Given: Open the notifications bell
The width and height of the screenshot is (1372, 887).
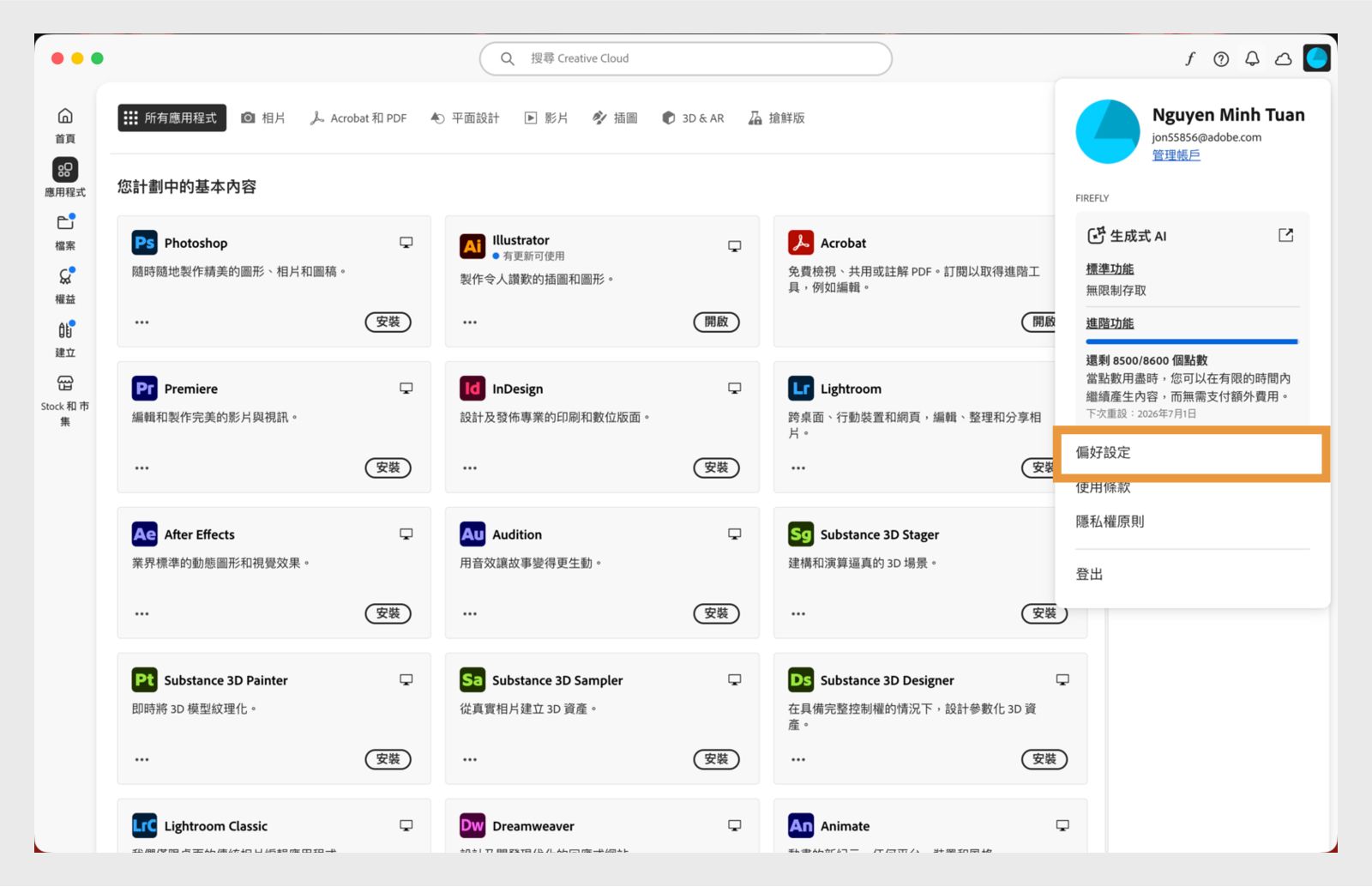Looking at the screenshot, I should 1252,58.
